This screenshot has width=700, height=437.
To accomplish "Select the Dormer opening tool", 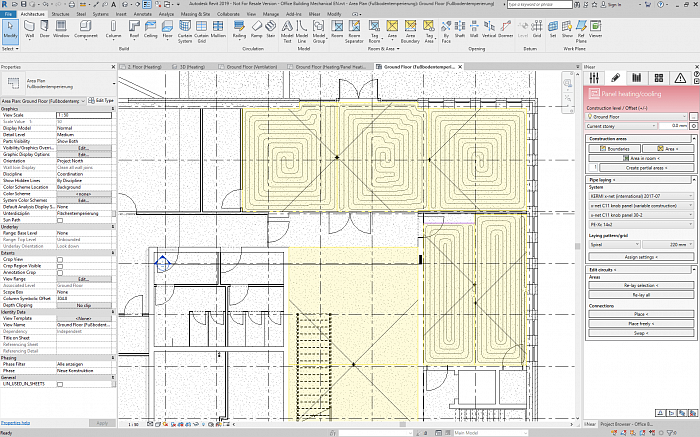I will (505, 29).
